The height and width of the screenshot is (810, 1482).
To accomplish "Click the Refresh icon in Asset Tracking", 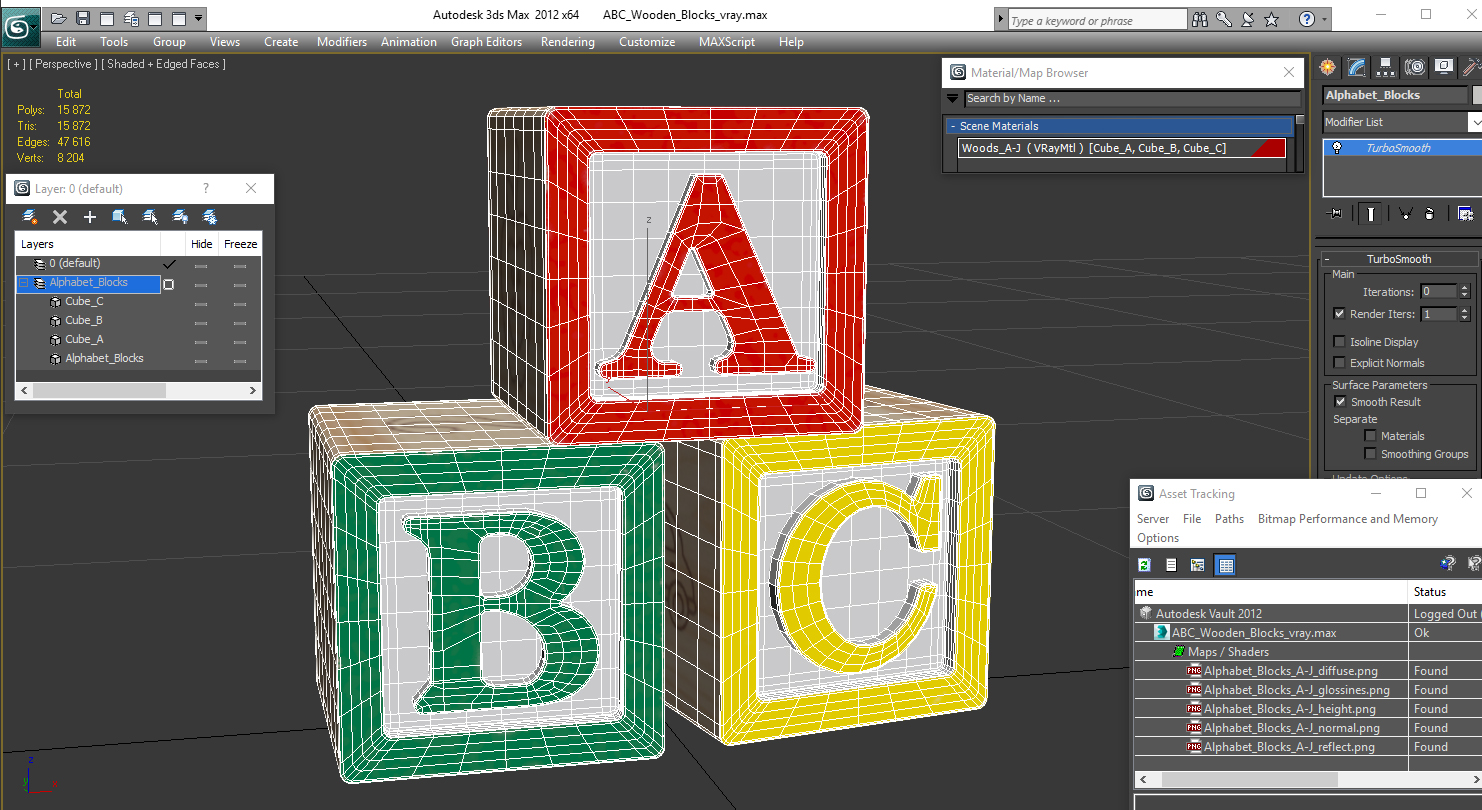I will [1145, 565].
